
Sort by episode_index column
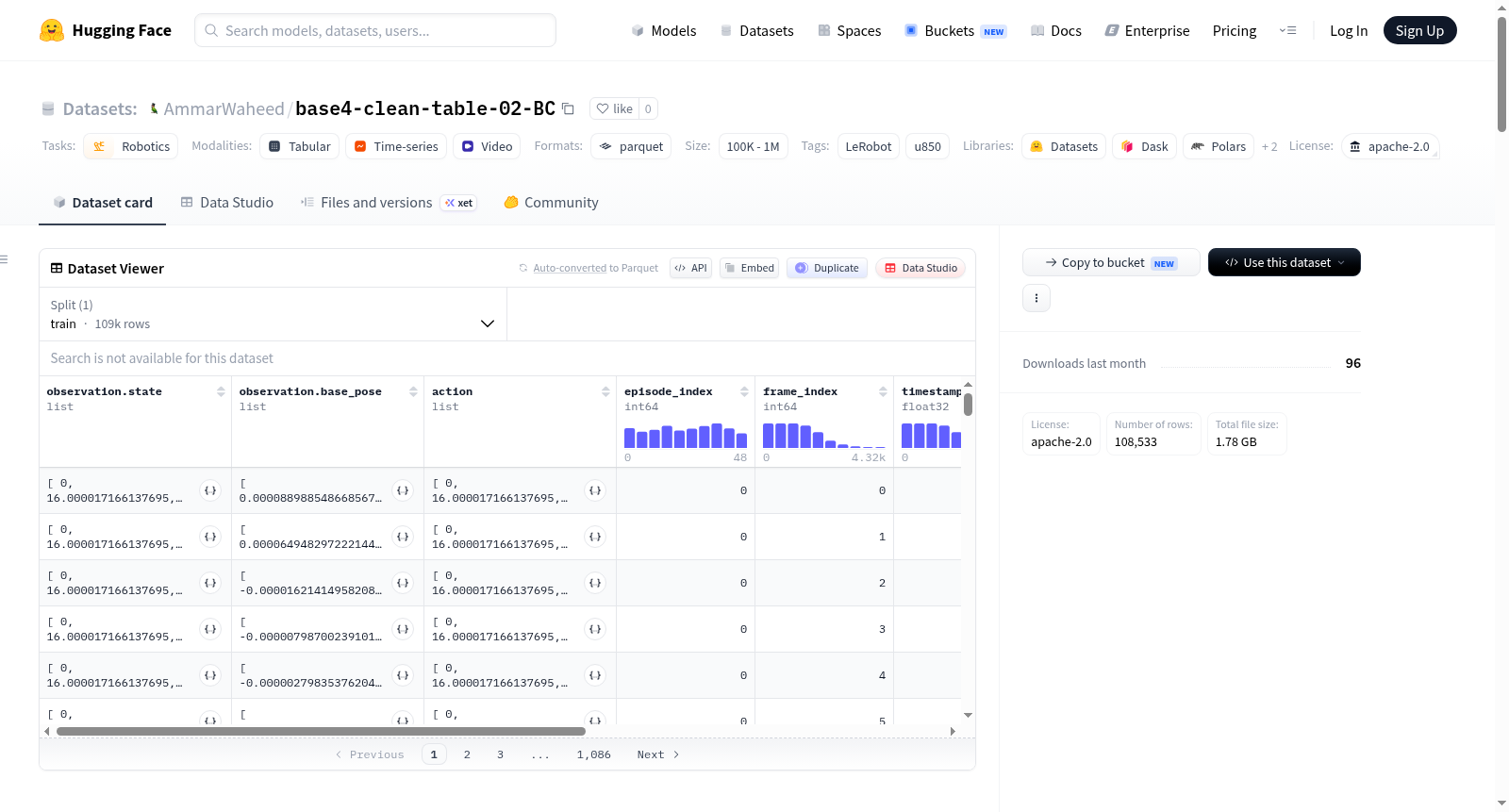744,391
